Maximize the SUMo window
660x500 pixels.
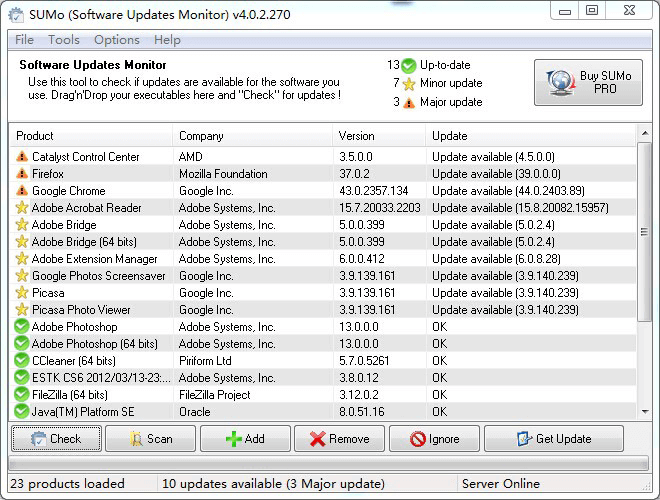point(592,10)
